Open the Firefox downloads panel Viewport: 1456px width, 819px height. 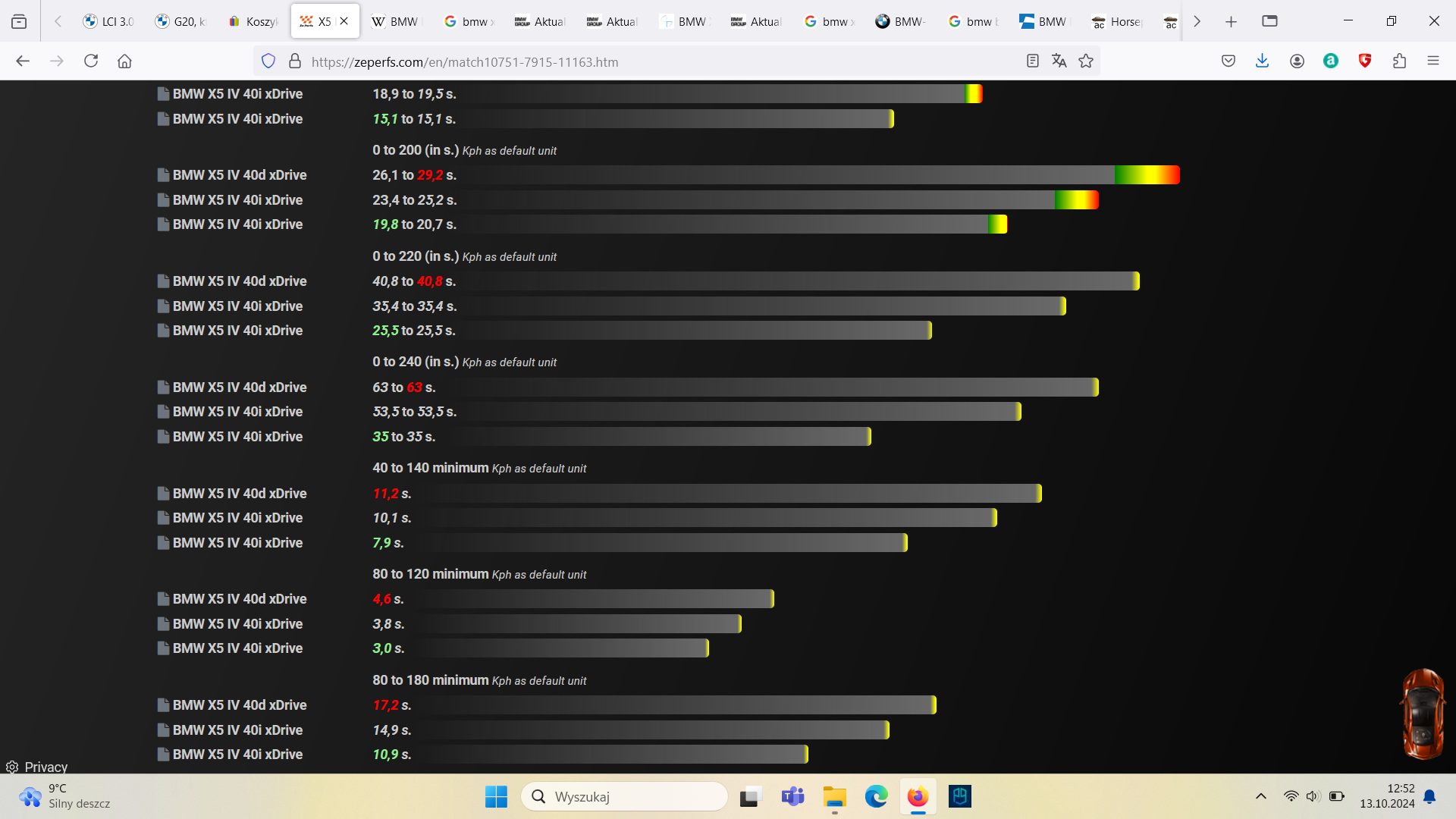tap(1262, 61)
